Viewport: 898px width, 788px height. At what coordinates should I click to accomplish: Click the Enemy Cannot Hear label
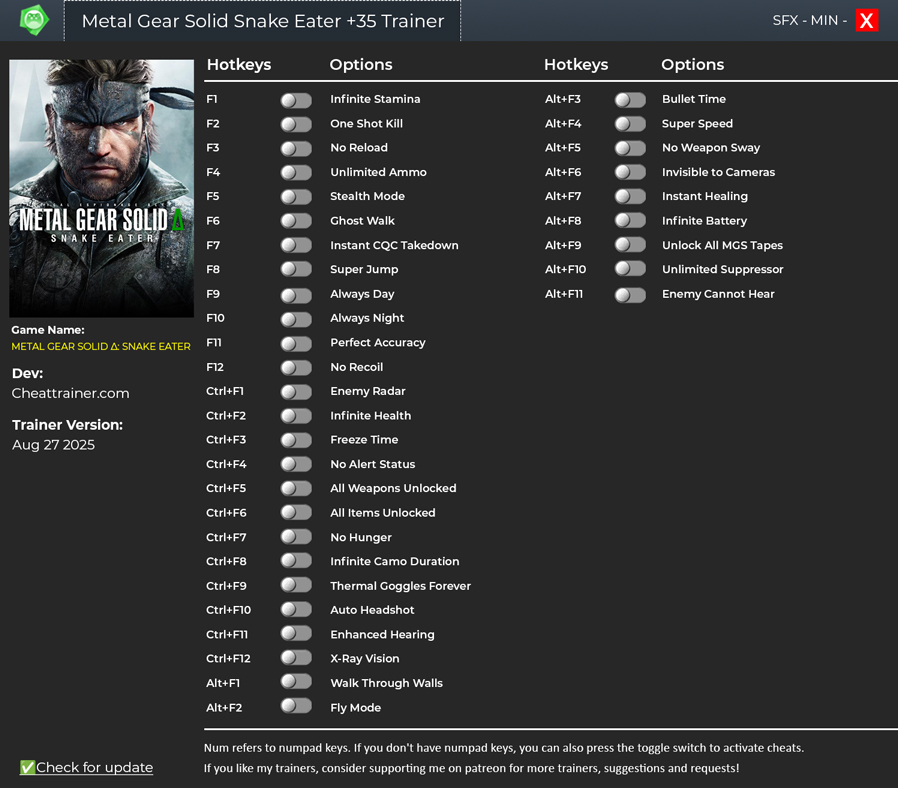(718, 294)
